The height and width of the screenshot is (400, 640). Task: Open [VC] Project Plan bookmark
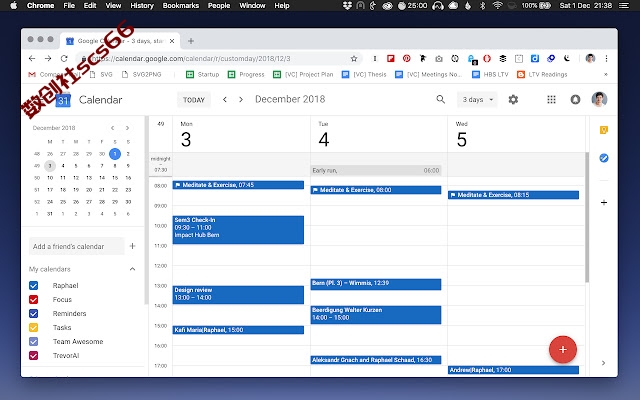(303, 74)
